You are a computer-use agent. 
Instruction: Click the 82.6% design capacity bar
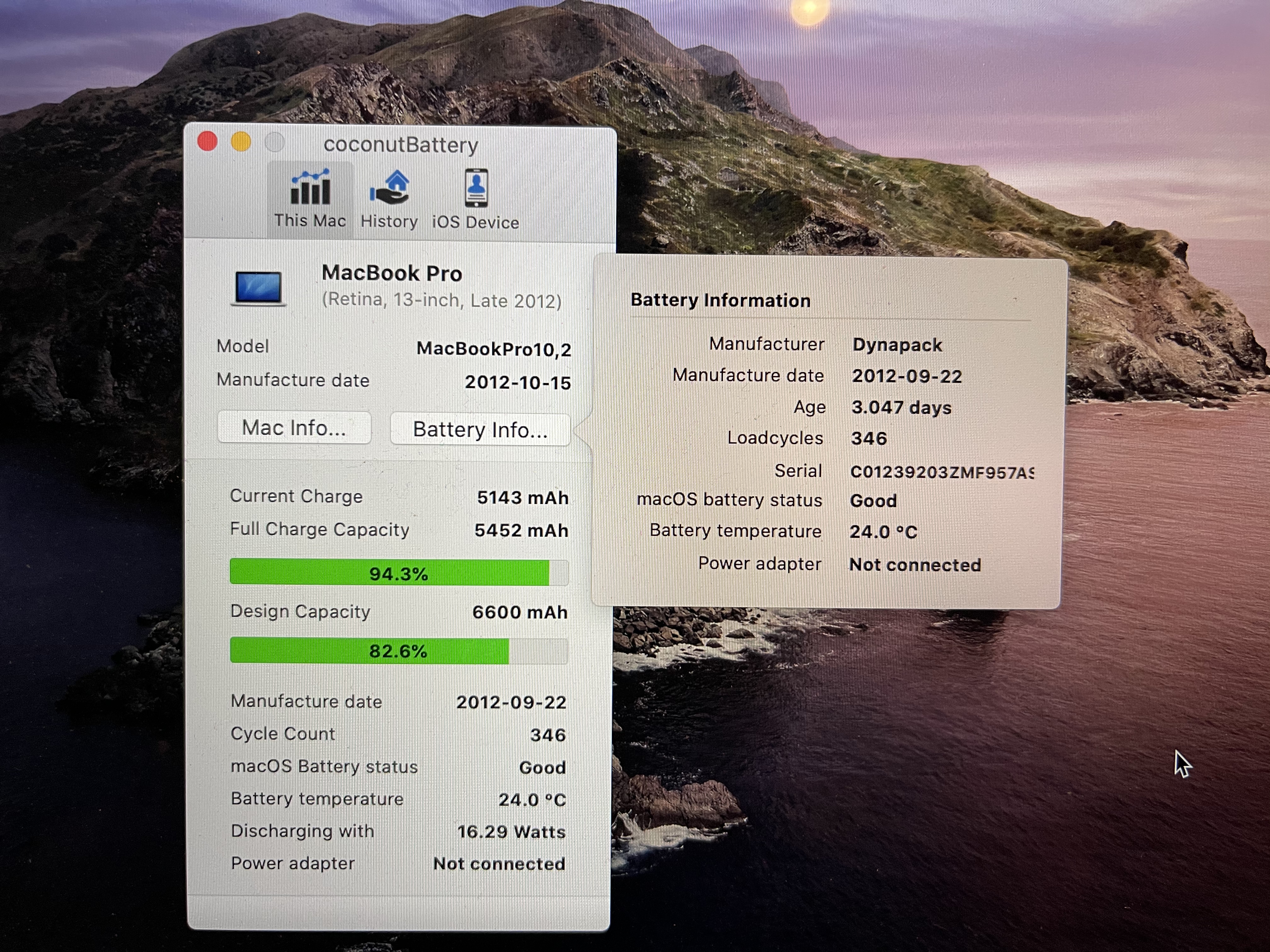click(x=398, y=651)
